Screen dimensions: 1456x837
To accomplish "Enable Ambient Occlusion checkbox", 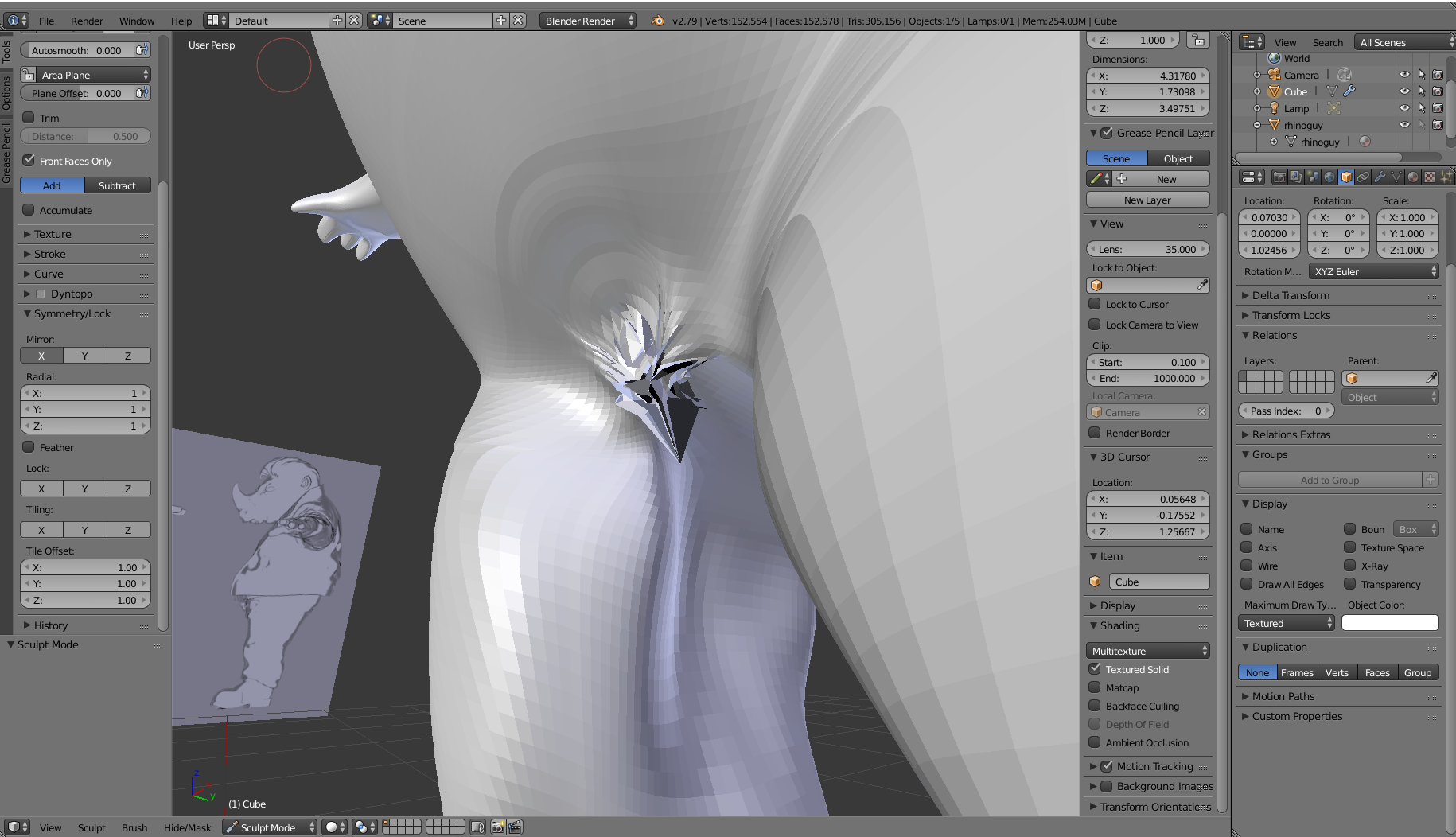I will (1095, 742).
